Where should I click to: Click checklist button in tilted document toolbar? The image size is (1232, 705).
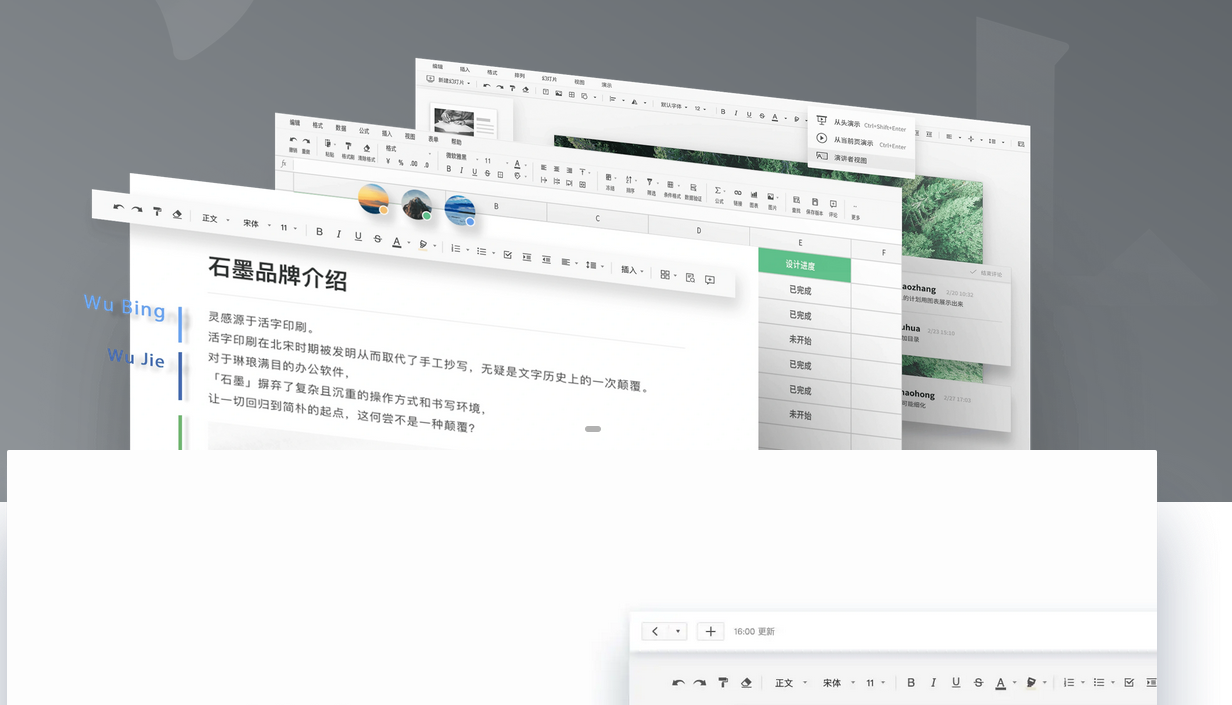[508, 254]
